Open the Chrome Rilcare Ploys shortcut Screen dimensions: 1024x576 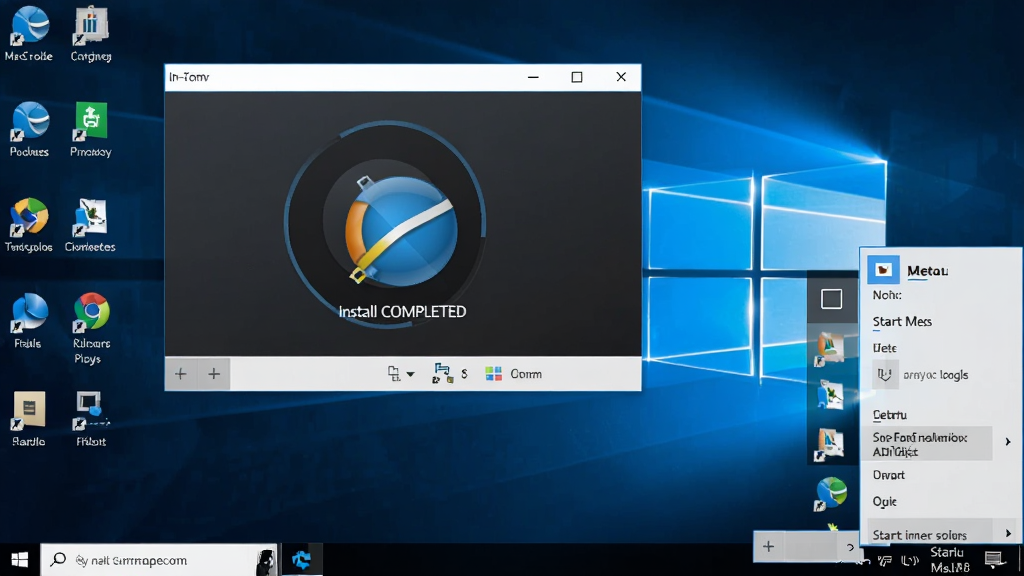tap(91, 328)
